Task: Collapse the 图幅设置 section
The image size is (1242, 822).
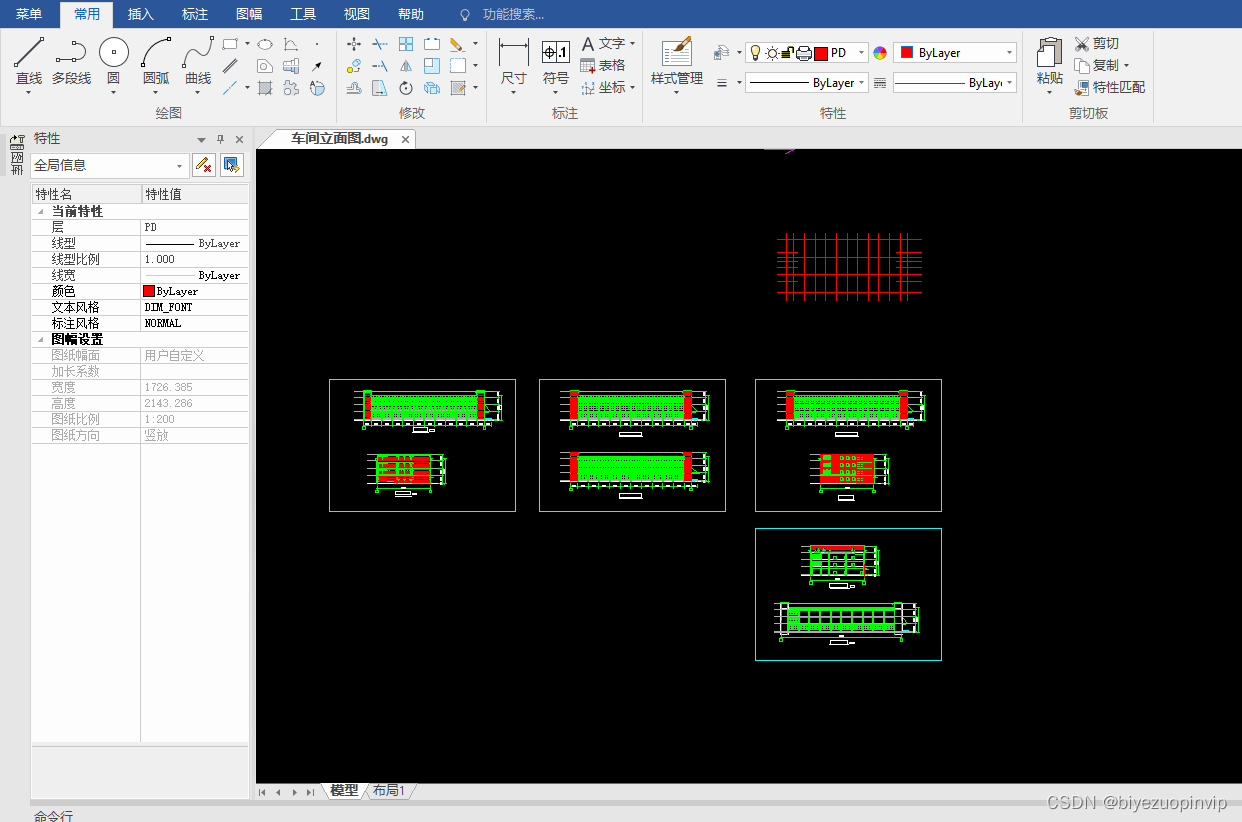Action: 40,340
